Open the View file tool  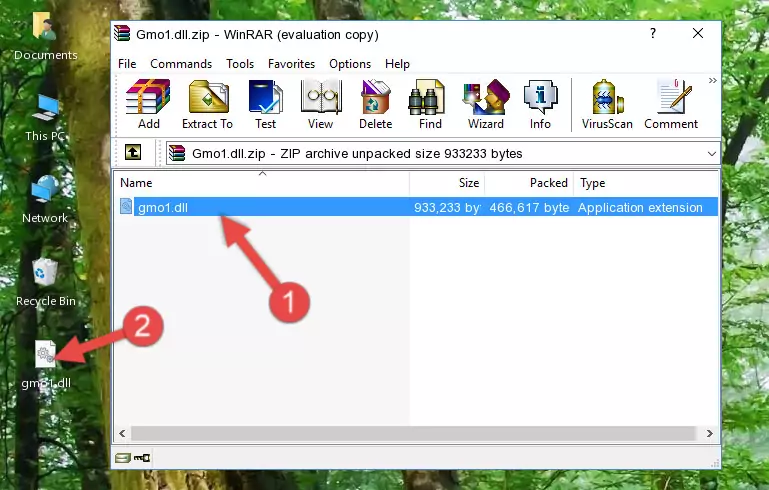point(321,104)
